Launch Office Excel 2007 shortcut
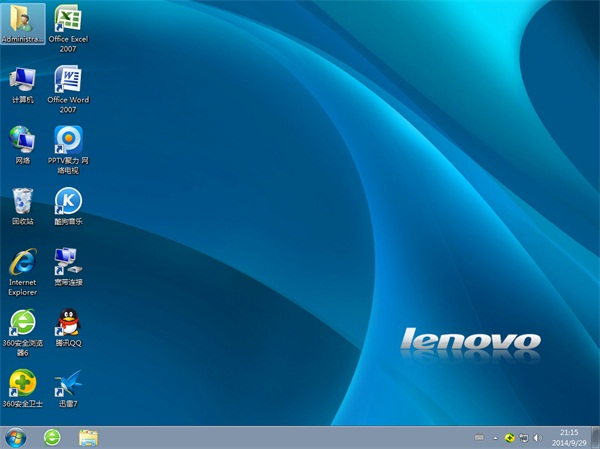 (68, 20)
